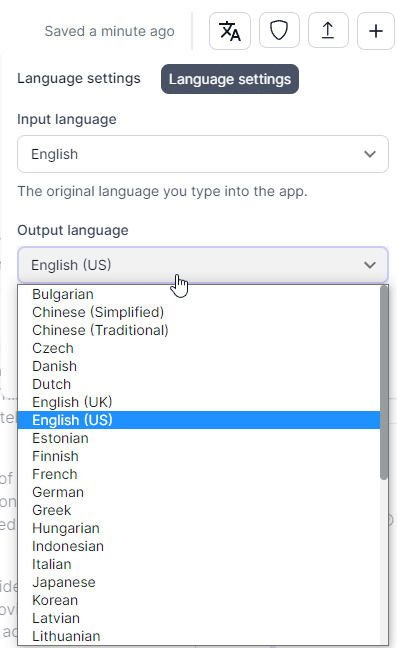
Task: Pick English (UK) in the list
Action: point(199,402)
